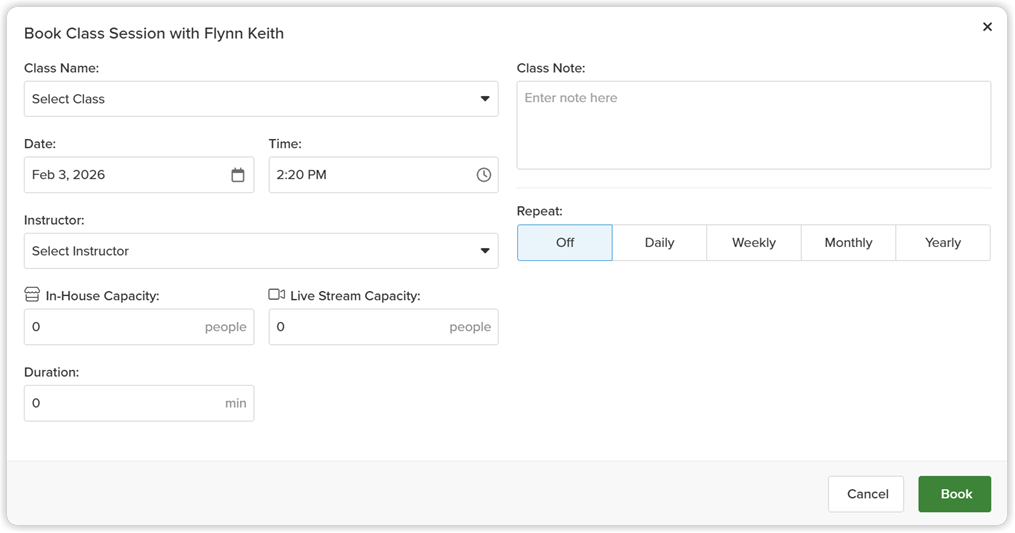Click the In-House Capacity storefront icon
1015x533 pixels.
pos(32,295)
